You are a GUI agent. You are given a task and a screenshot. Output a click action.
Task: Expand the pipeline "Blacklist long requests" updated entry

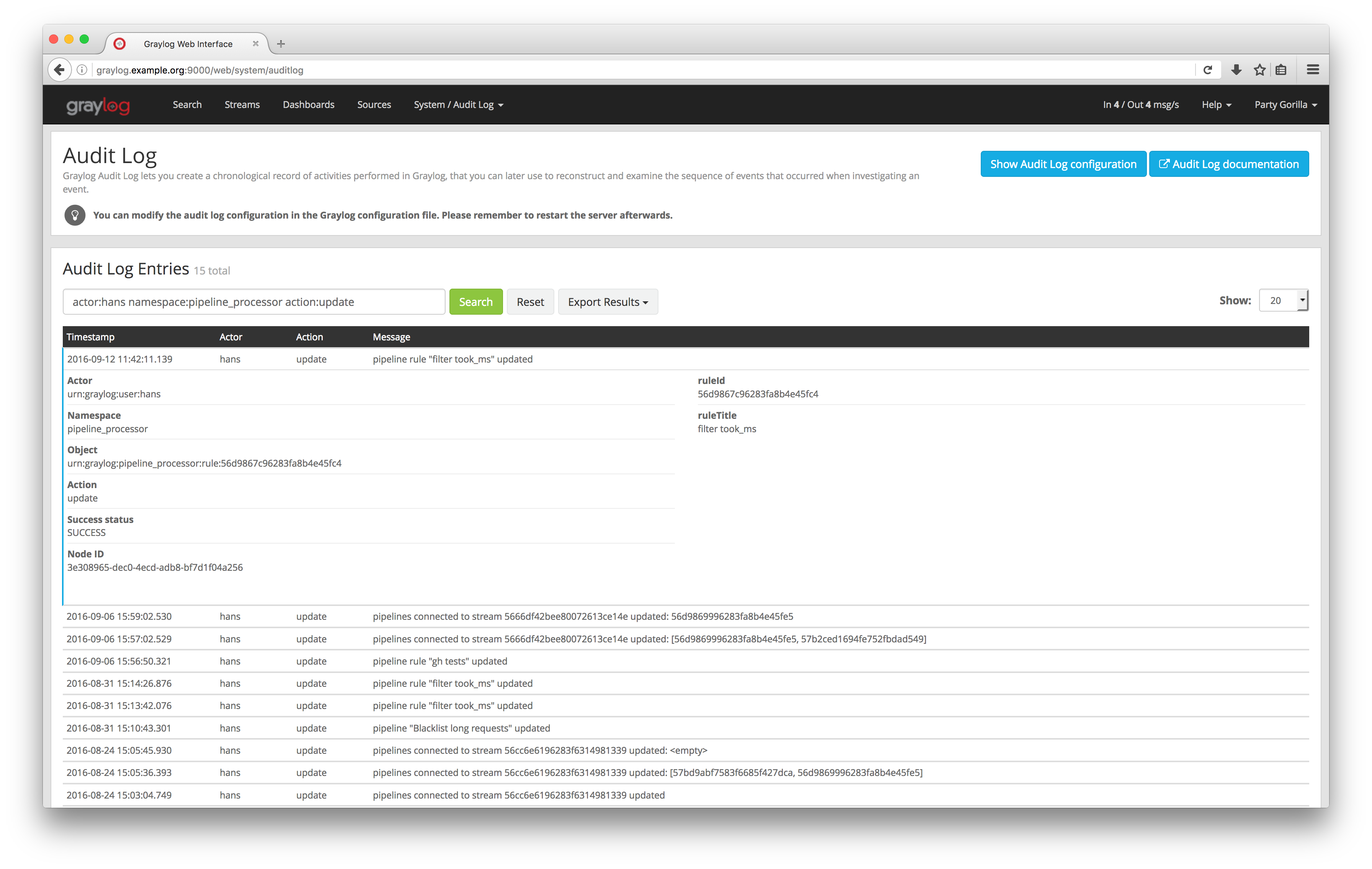(x=686, y=728)
